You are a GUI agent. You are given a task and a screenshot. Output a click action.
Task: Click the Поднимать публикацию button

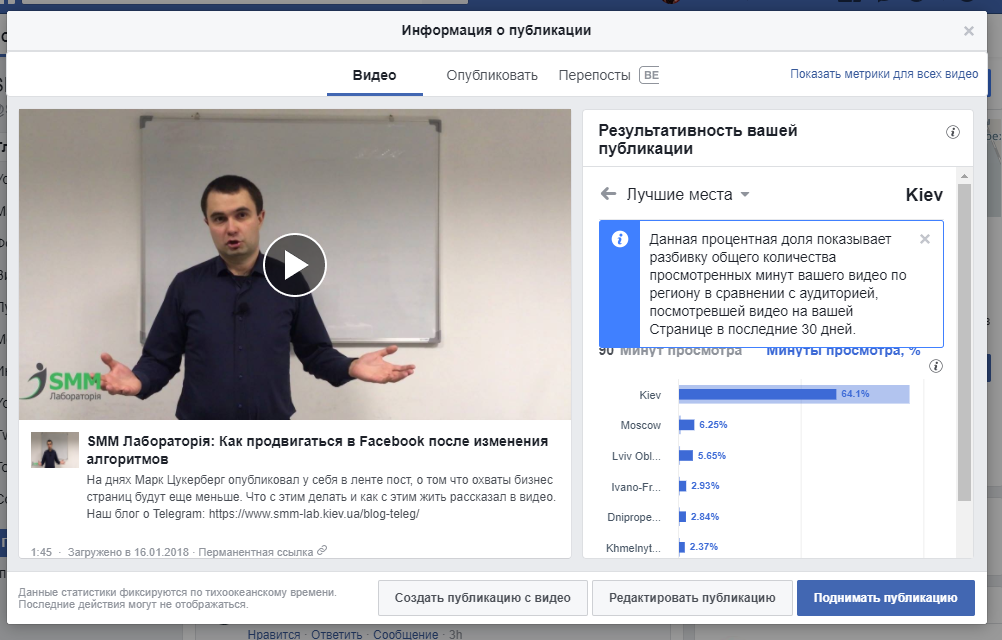coord(886,598)
